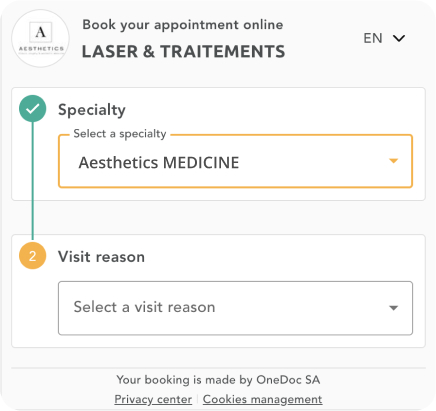Image resolution: width=436 pixels, height=411 pixels.
Task: Open the EN language selector
Action: [x=384, y=38]
